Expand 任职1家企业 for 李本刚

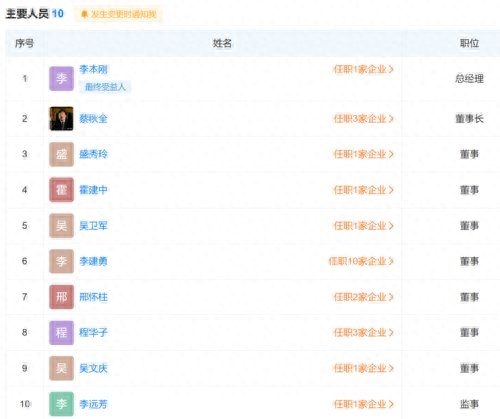364,69
